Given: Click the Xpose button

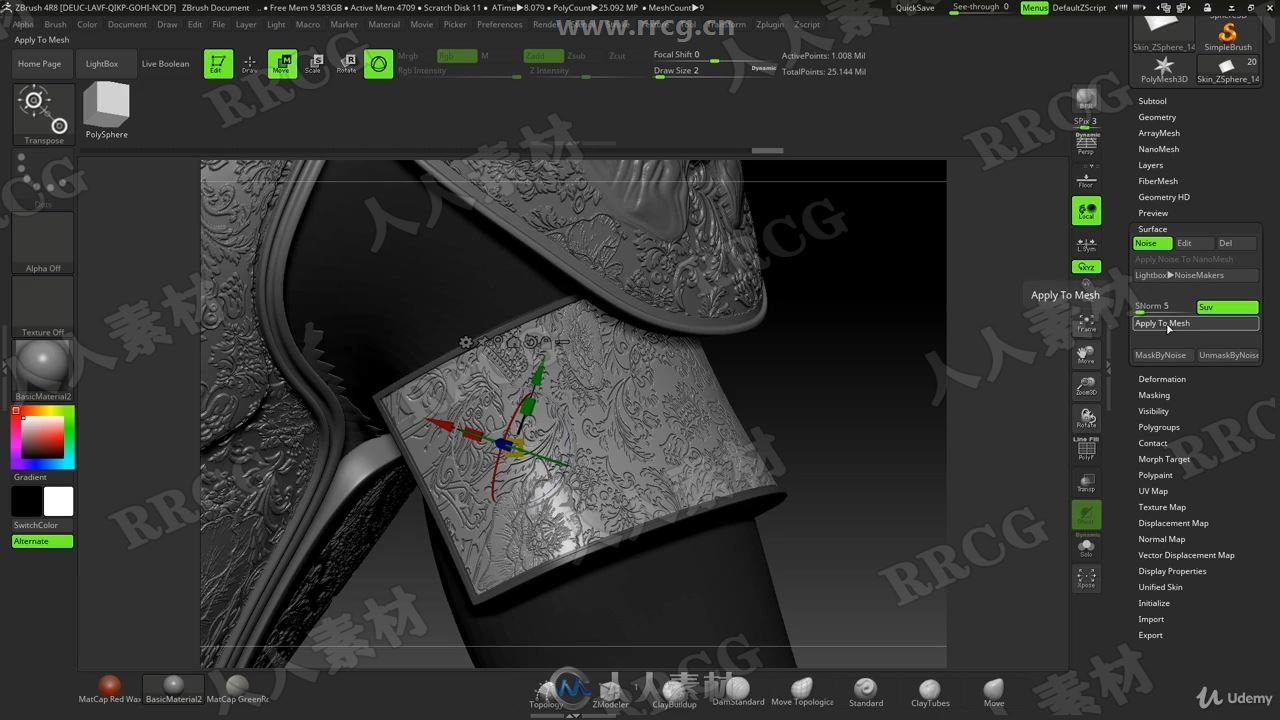Looking at the screenshot, I should pyautogui.click(x=1086, y=579).
